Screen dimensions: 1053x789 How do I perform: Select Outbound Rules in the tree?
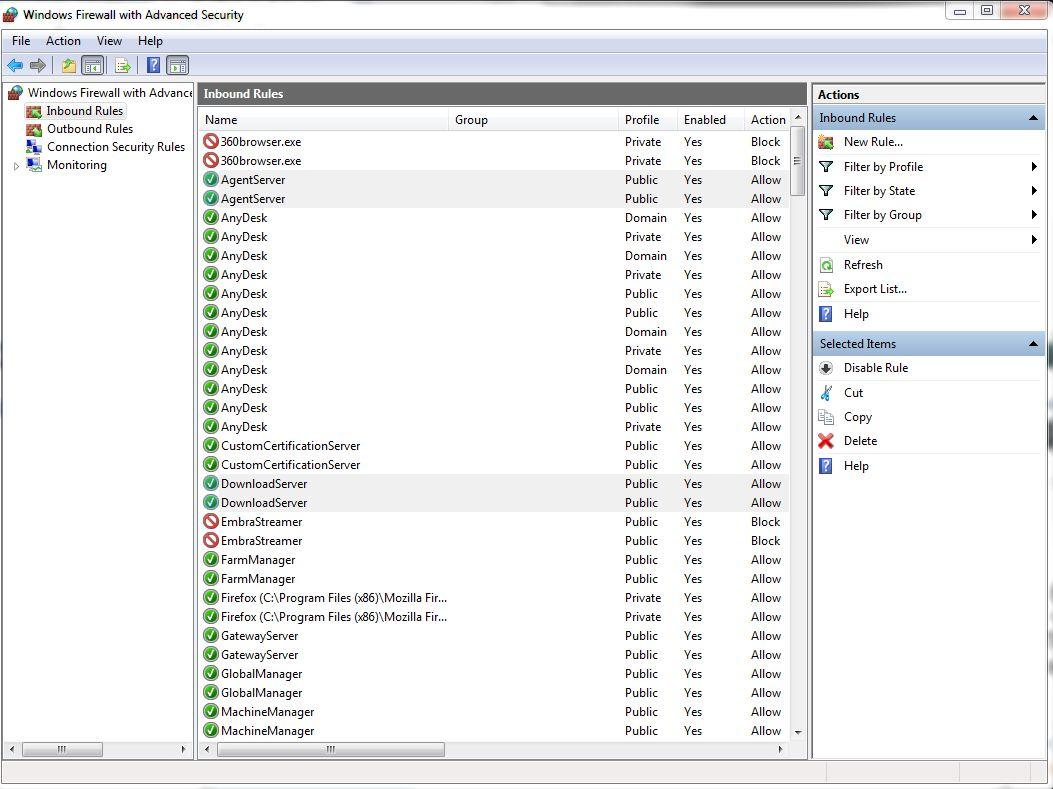[x=90, y=129]
